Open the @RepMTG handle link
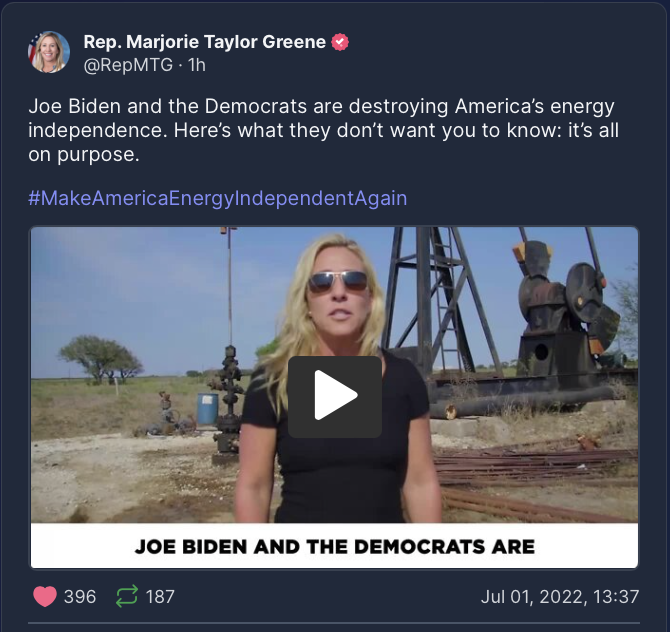This screenshot has height=632, width=670. point(128,65)
